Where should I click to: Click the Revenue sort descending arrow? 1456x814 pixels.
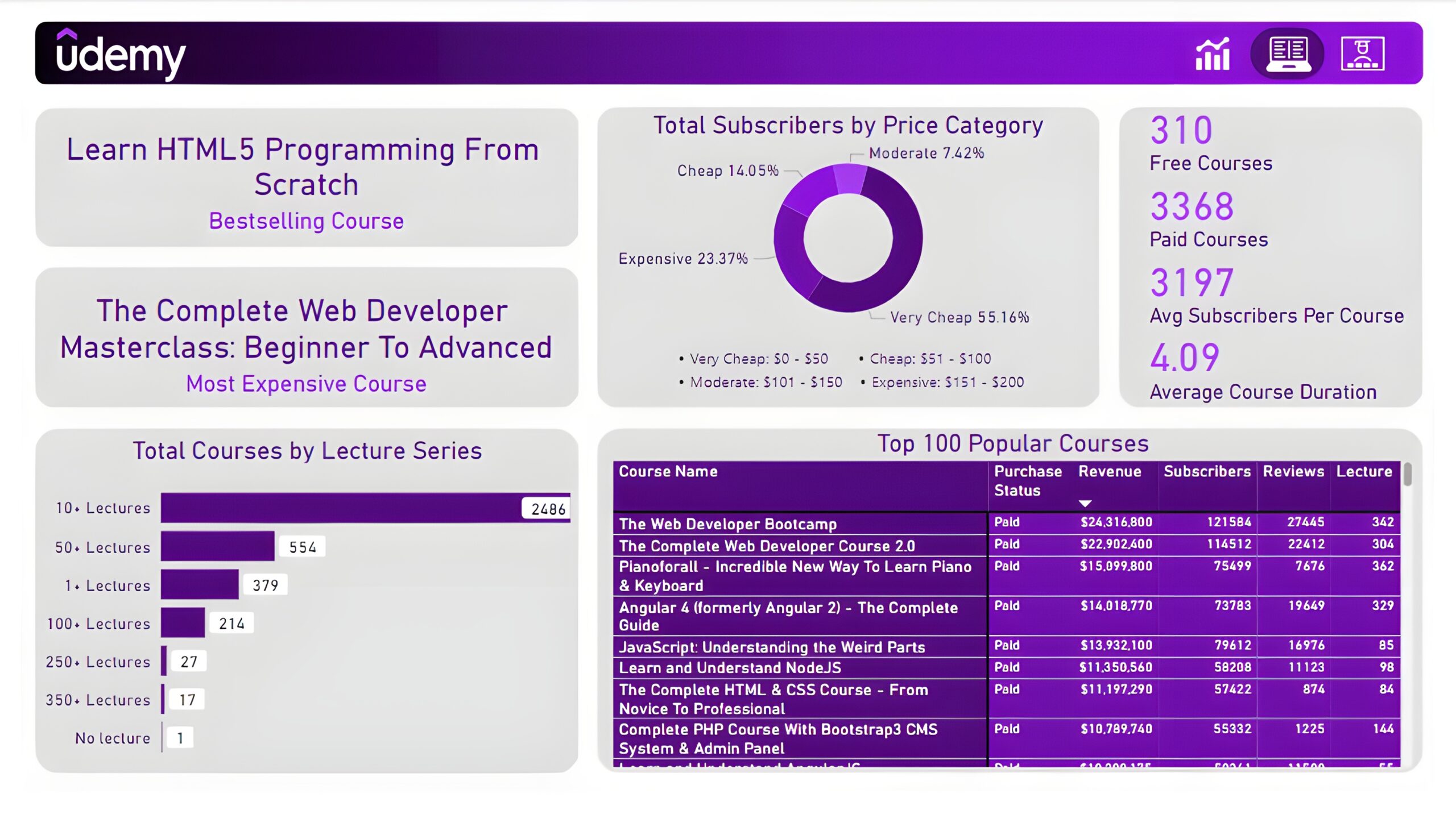tap(1085, 503)
